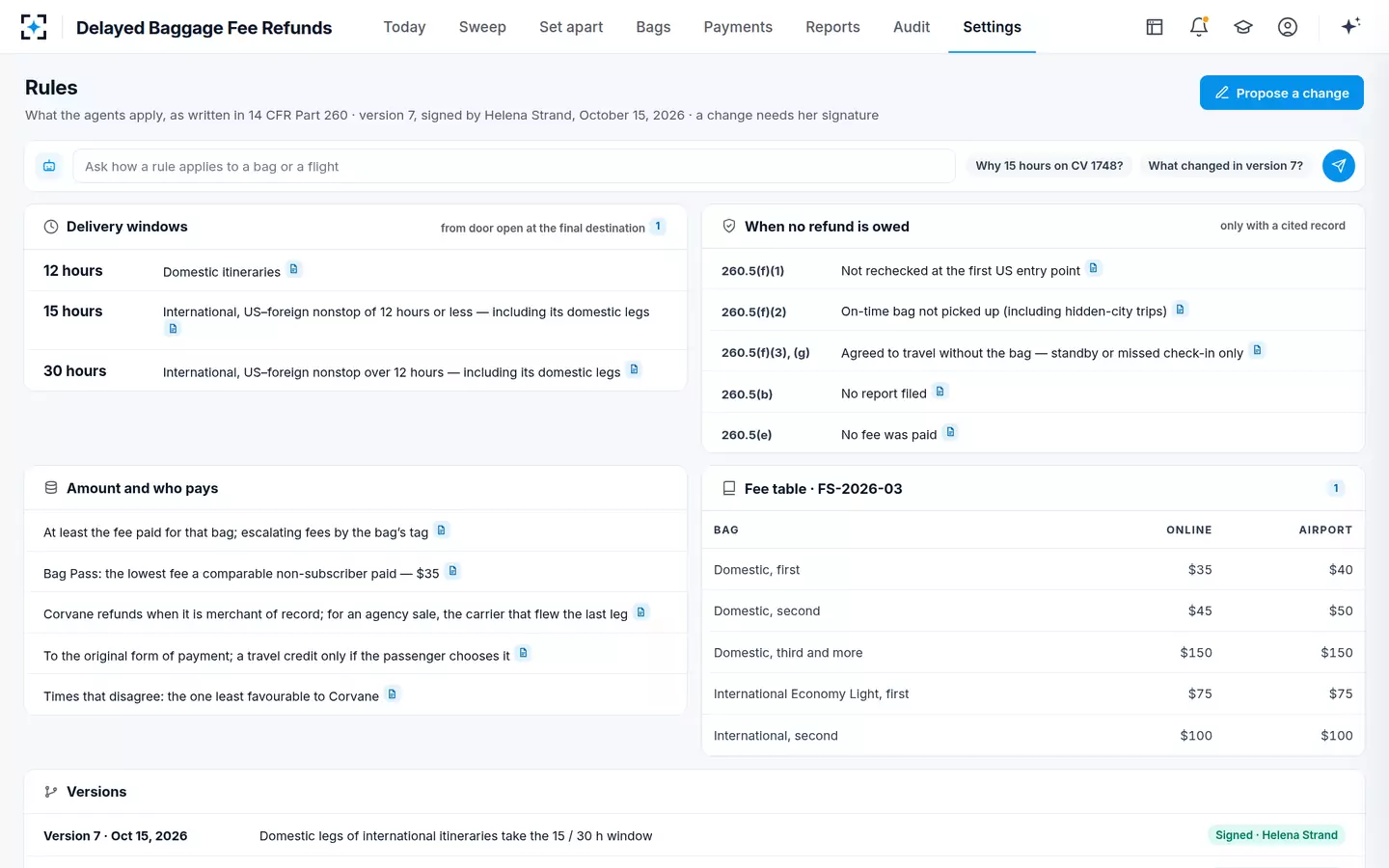1389x868 pixels.
Task: Go to the Today tab
Action: [x=404, y=27]
